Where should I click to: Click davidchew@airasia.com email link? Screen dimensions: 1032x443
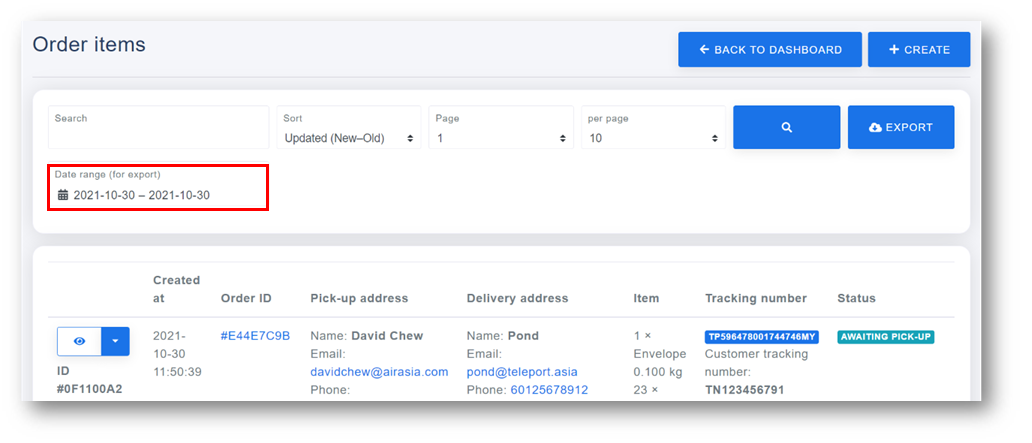click(379, 372)
